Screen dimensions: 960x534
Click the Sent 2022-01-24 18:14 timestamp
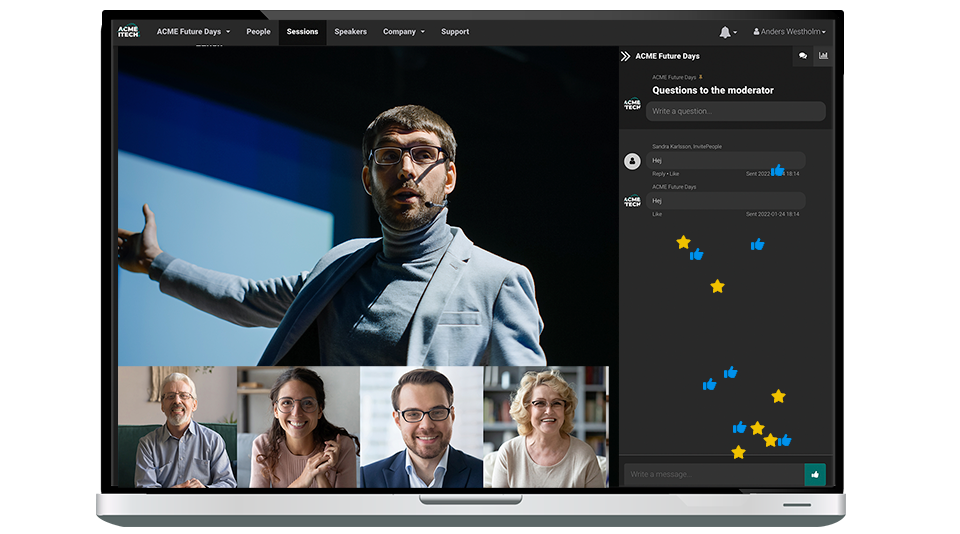click(772, 214)
